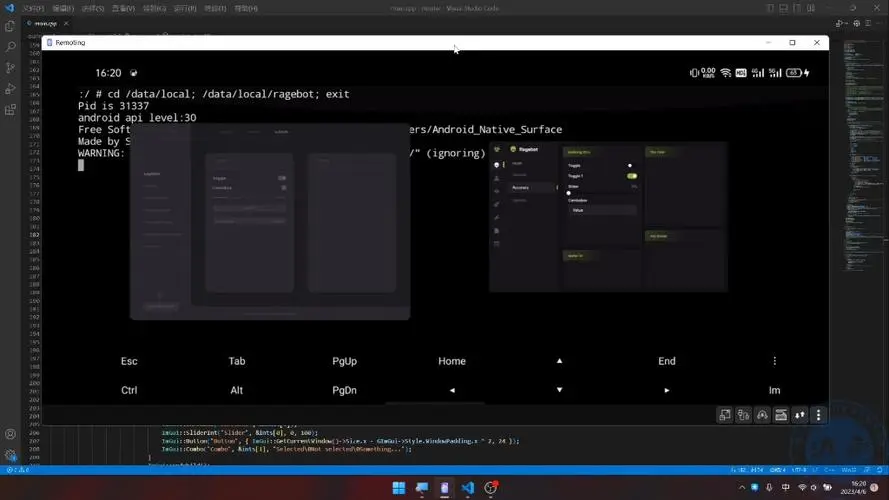This screenshot has height=500, width=889.
Task: Tap the Alt key on terminal keyboard
Action: tap(236, 390)
